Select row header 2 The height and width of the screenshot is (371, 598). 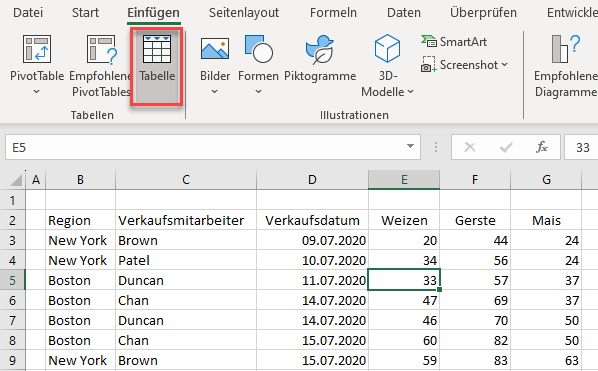[13, 220]
